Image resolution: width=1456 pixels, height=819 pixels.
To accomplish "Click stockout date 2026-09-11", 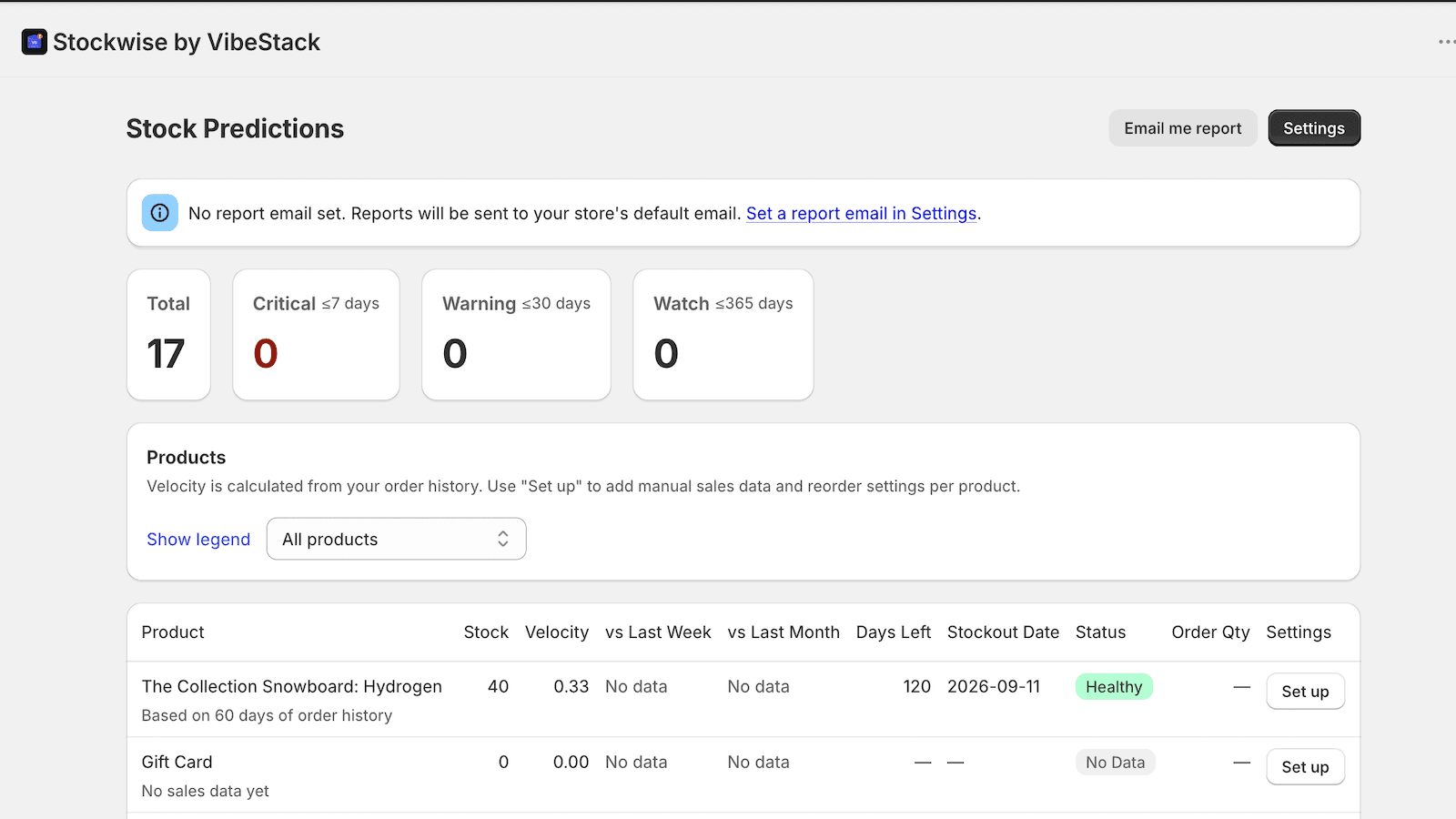I will click(x=994, y=687).
